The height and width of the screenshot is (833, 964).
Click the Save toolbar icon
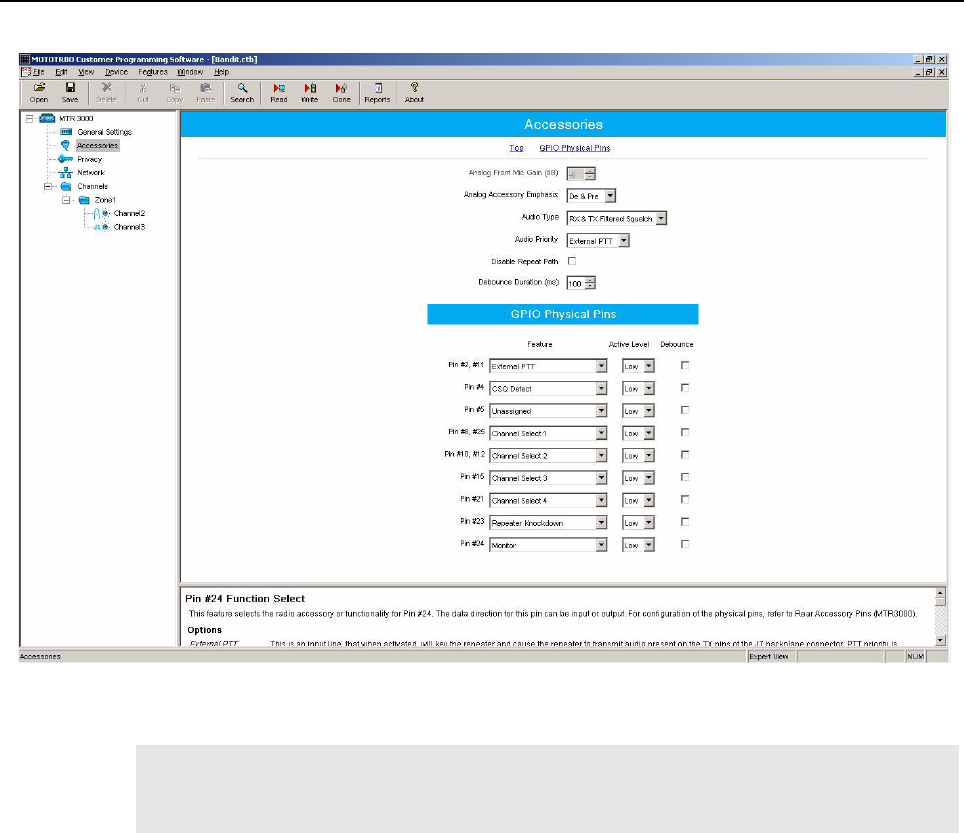pyautogui.click(x=70, y=93)
